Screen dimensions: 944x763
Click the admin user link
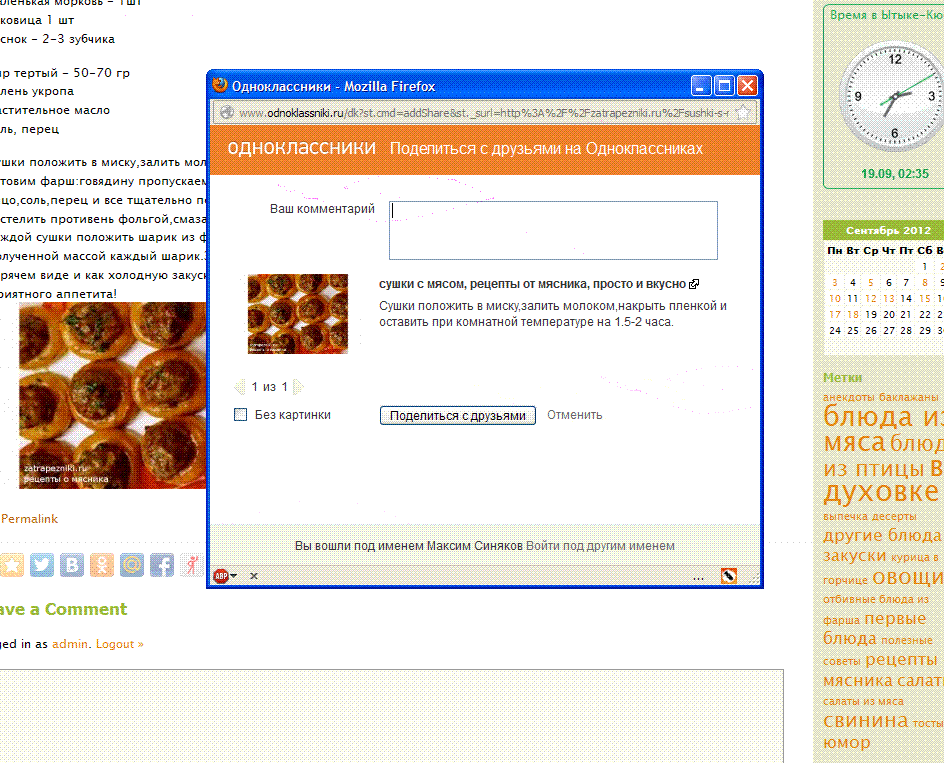click(70, 644)
